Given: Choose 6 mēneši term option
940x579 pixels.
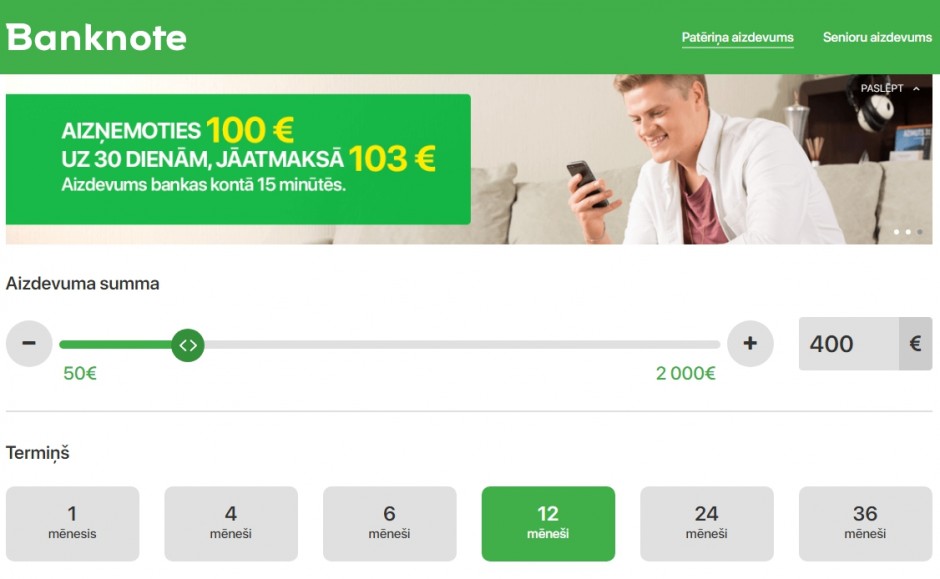Looking at the screenshot, I should click(390, 523).
